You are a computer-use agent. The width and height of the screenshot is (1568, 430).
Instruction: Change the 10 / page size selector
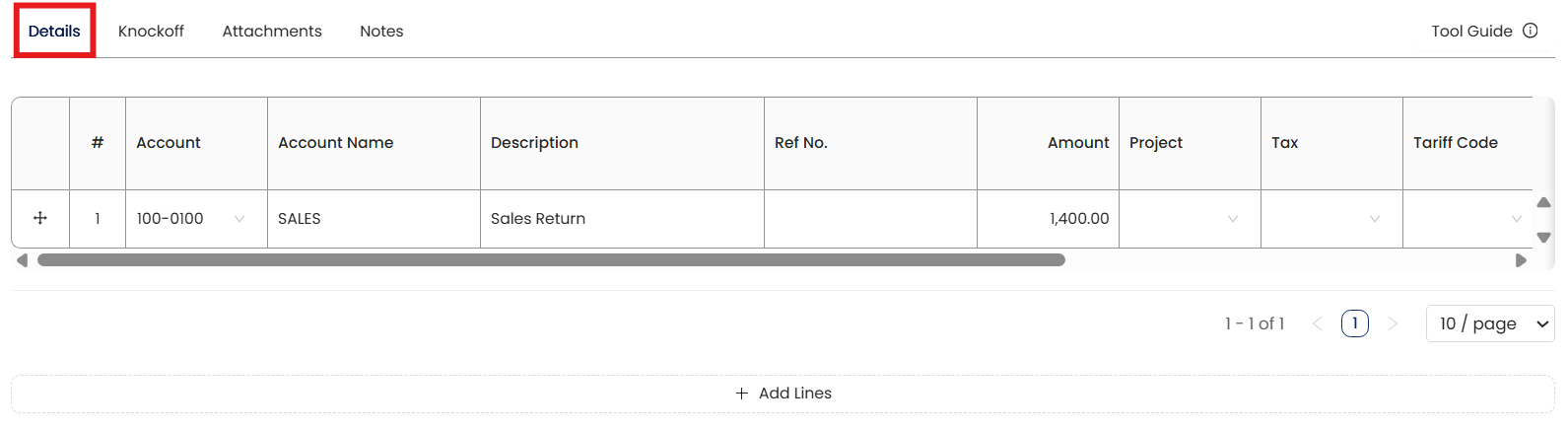point(1489,323)
